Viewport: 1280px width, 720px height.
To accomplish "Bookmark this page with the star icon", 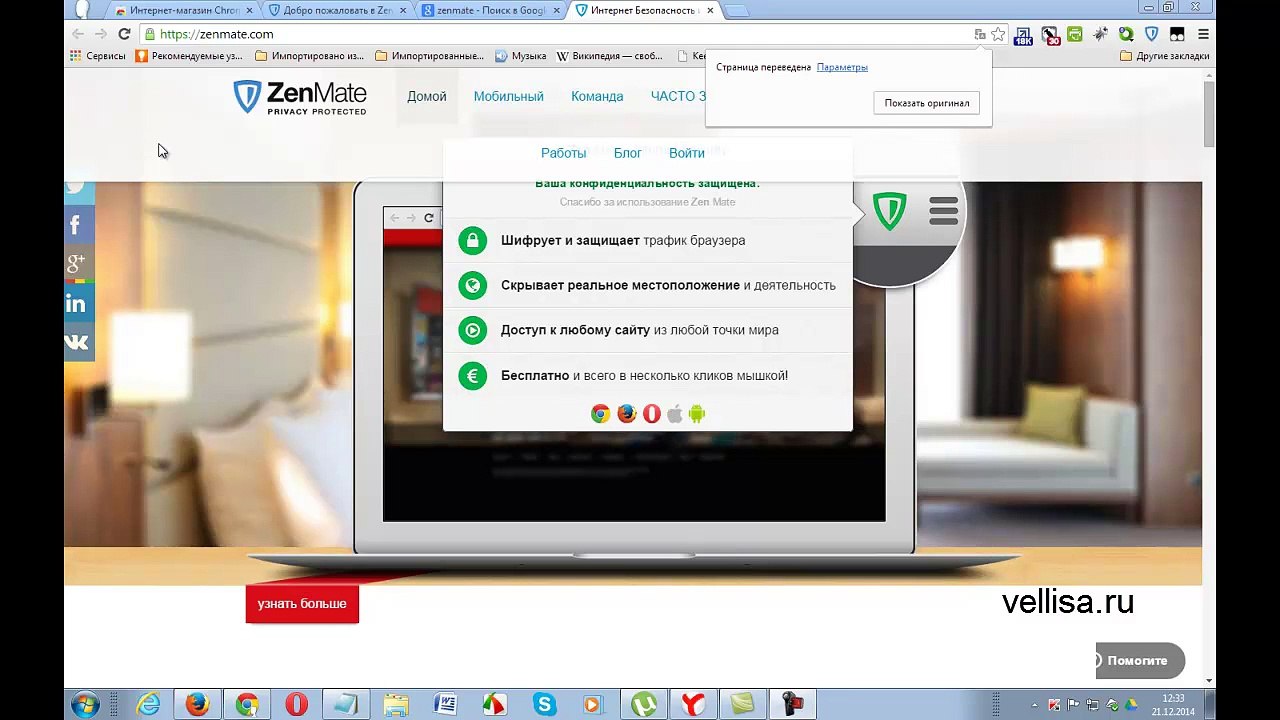I will [x=998, y=34].
